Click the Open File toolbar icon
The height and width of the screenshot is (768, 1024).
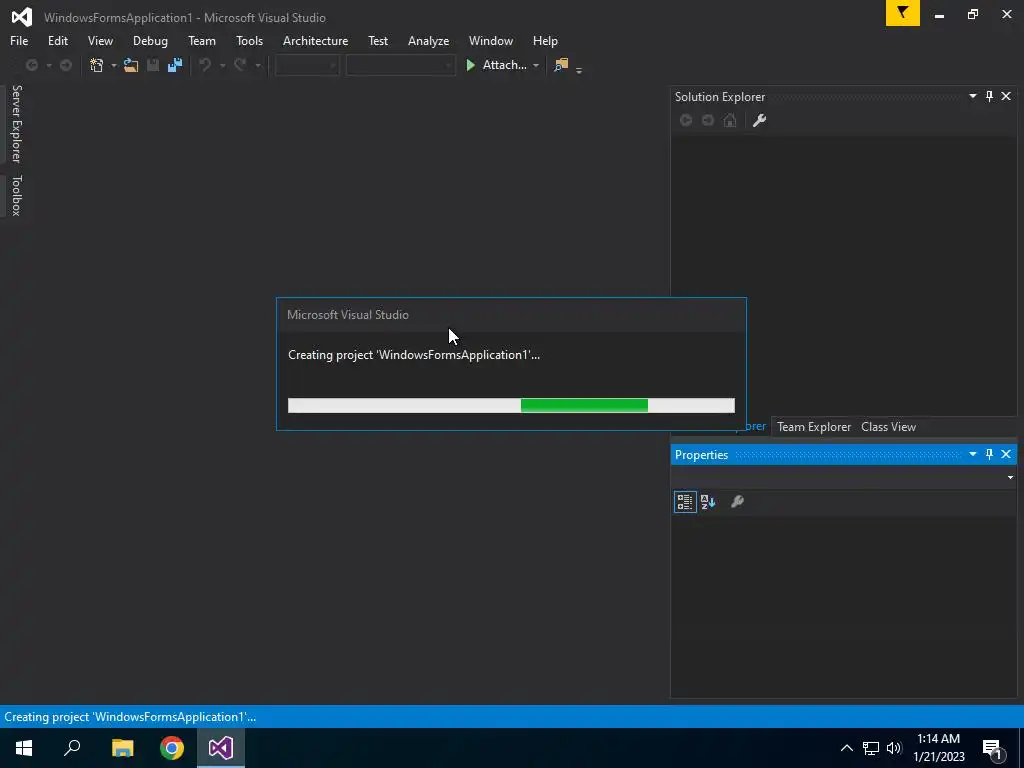[131, 65]
